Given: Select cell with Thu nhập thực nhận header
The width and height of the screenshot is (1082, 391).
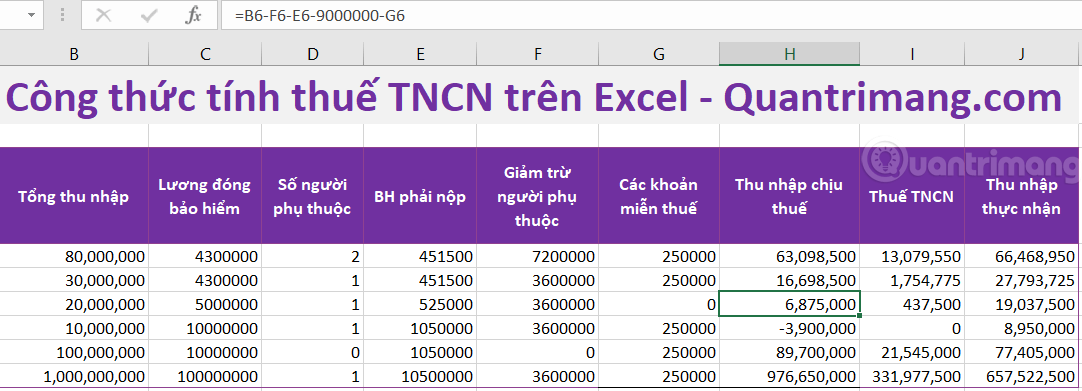Looking at the screenshot, I should 1022,196.
